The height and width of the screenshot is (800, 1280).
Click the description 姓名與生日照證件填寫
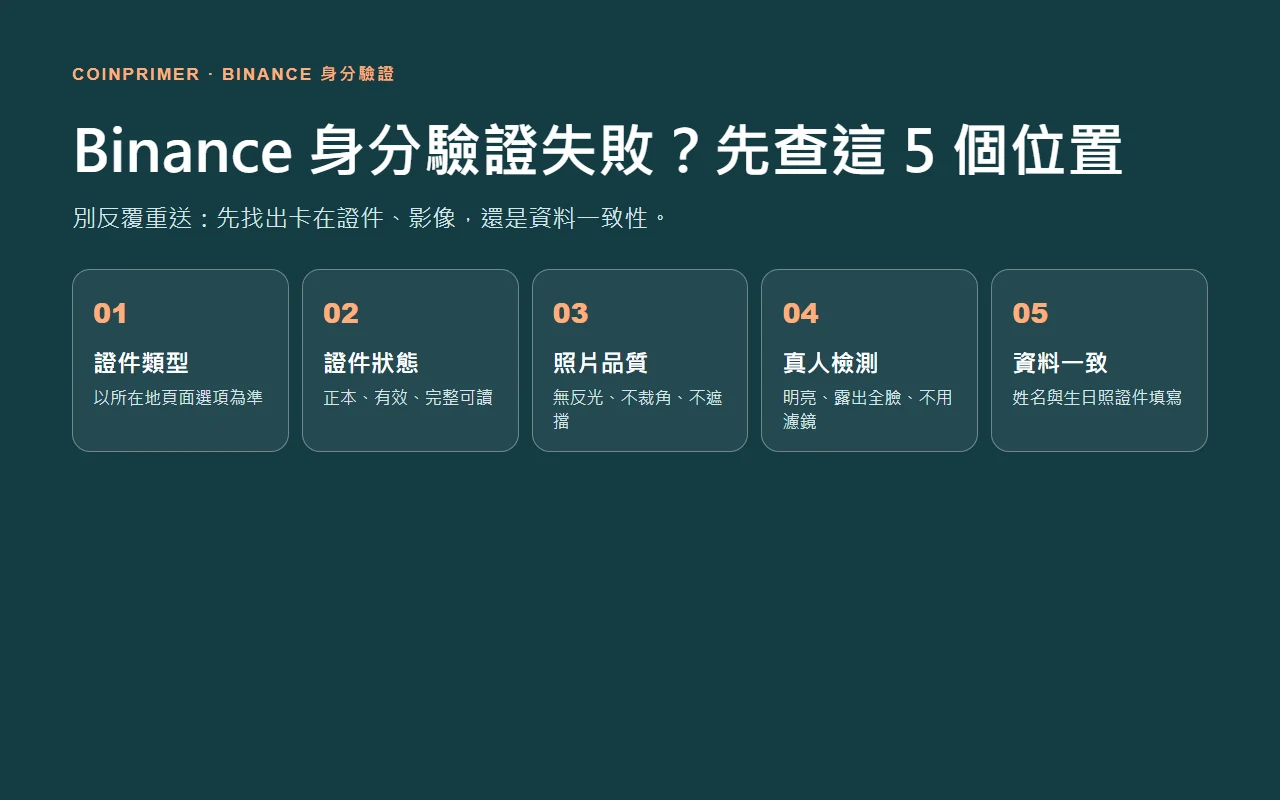coord(1097,398)
